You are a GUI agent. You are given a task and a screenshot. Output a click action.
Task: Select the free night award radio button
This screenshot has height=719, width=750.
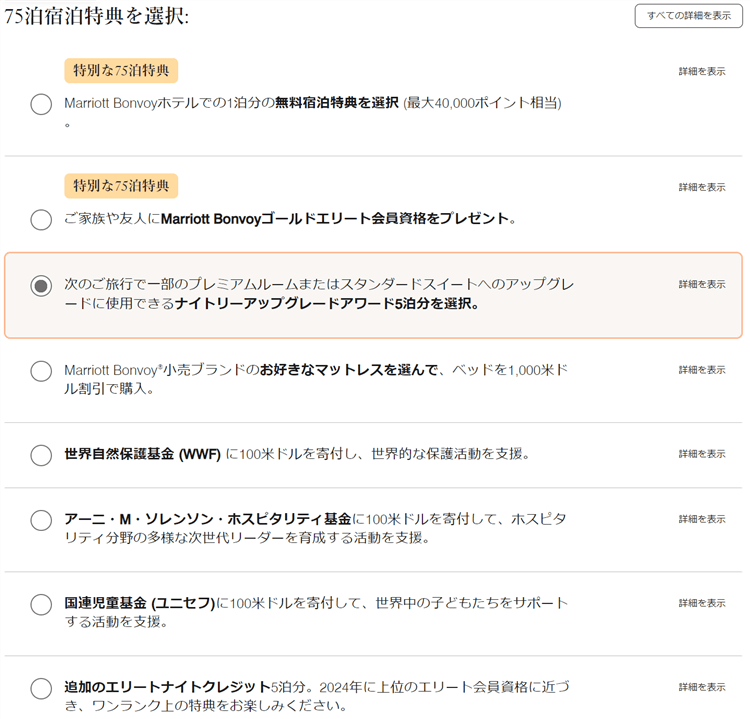pos(41,104)
